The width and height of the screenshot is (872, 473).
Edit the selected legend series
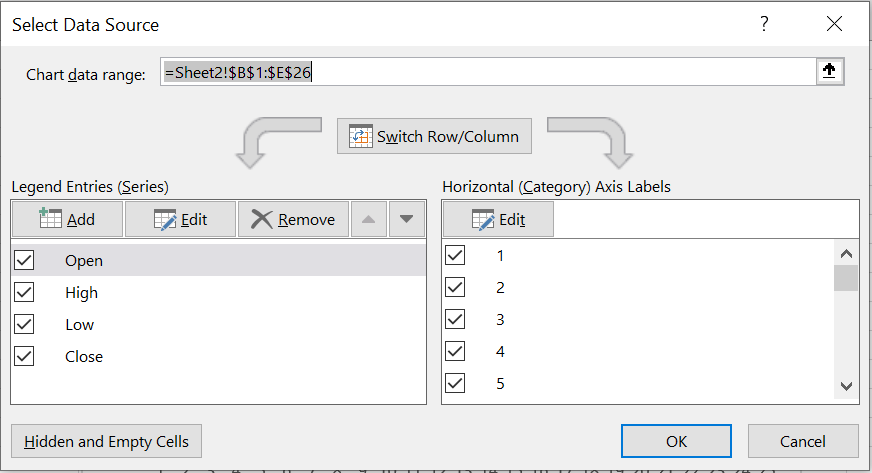click(x=180, y=220)
